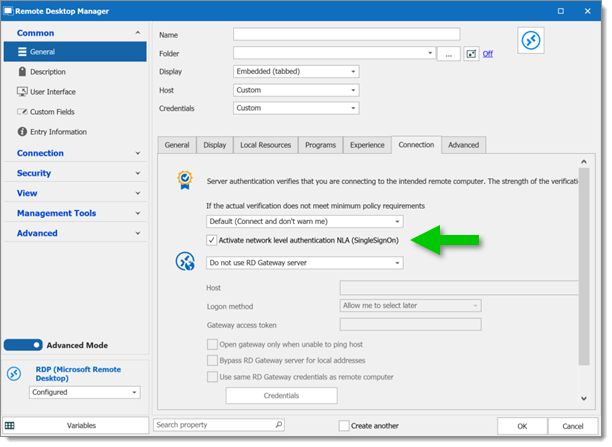Open the Custom Fields section
The width and height of the screenshot is (612, 447).
click(x=46, y=112)
